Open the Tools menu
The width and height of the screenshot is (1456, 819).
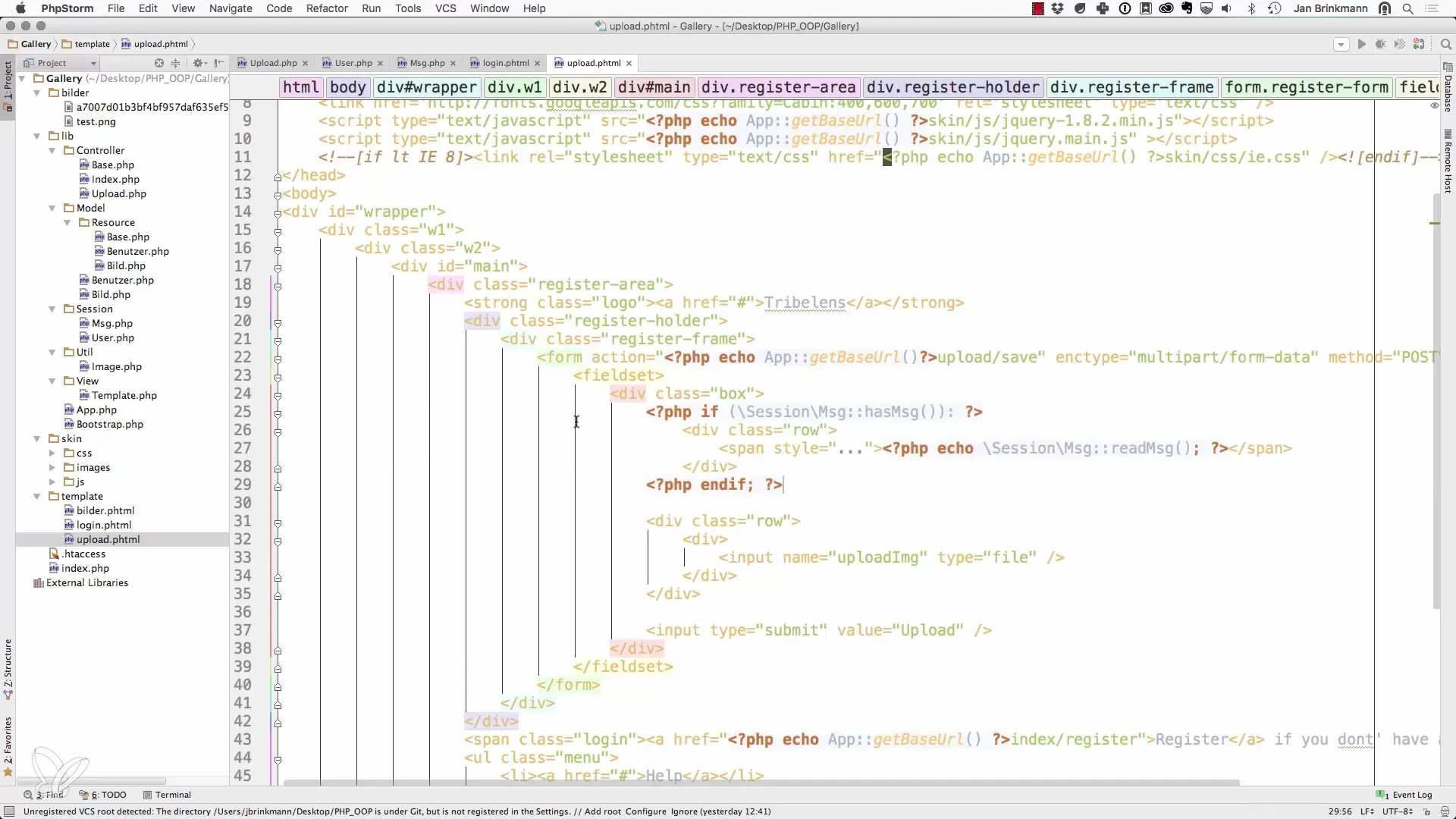pos(408,8)
